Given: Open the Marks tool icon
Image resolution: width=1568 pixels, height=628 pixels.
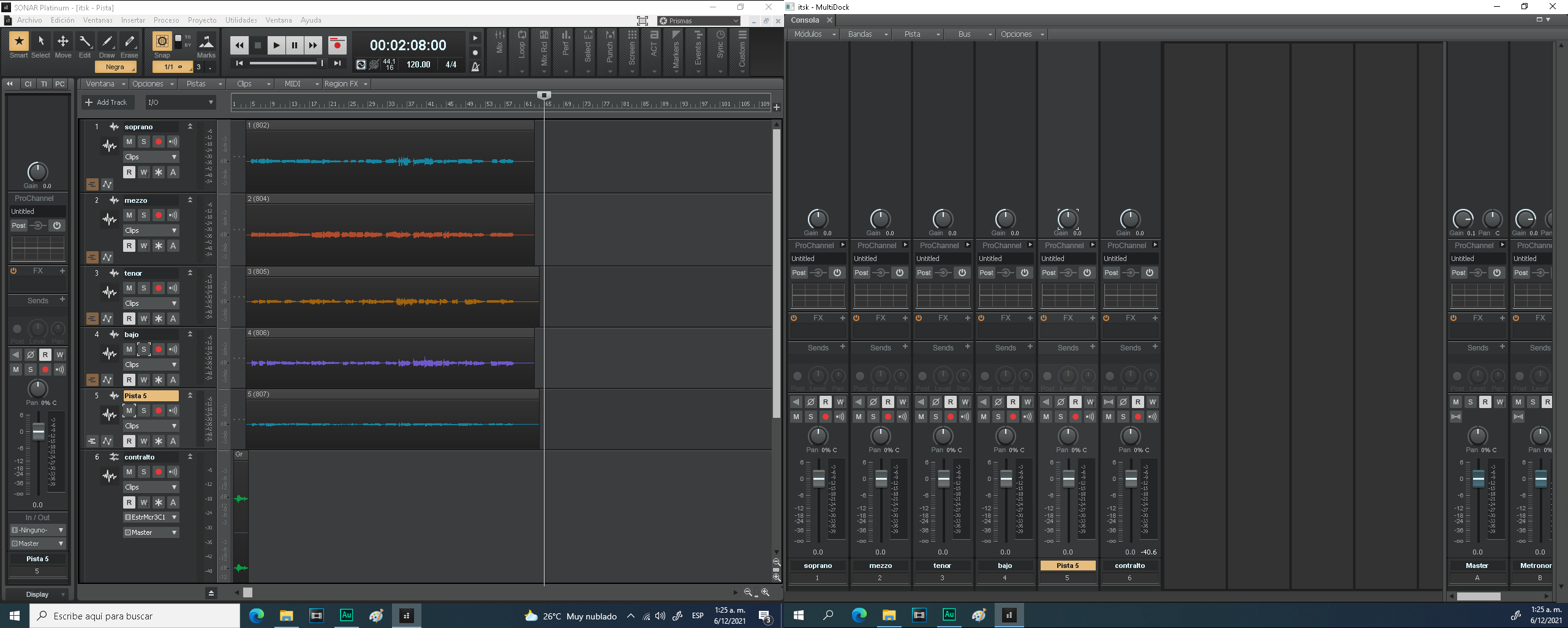Looking at the screenshot, I should click(x=206, y=42).
